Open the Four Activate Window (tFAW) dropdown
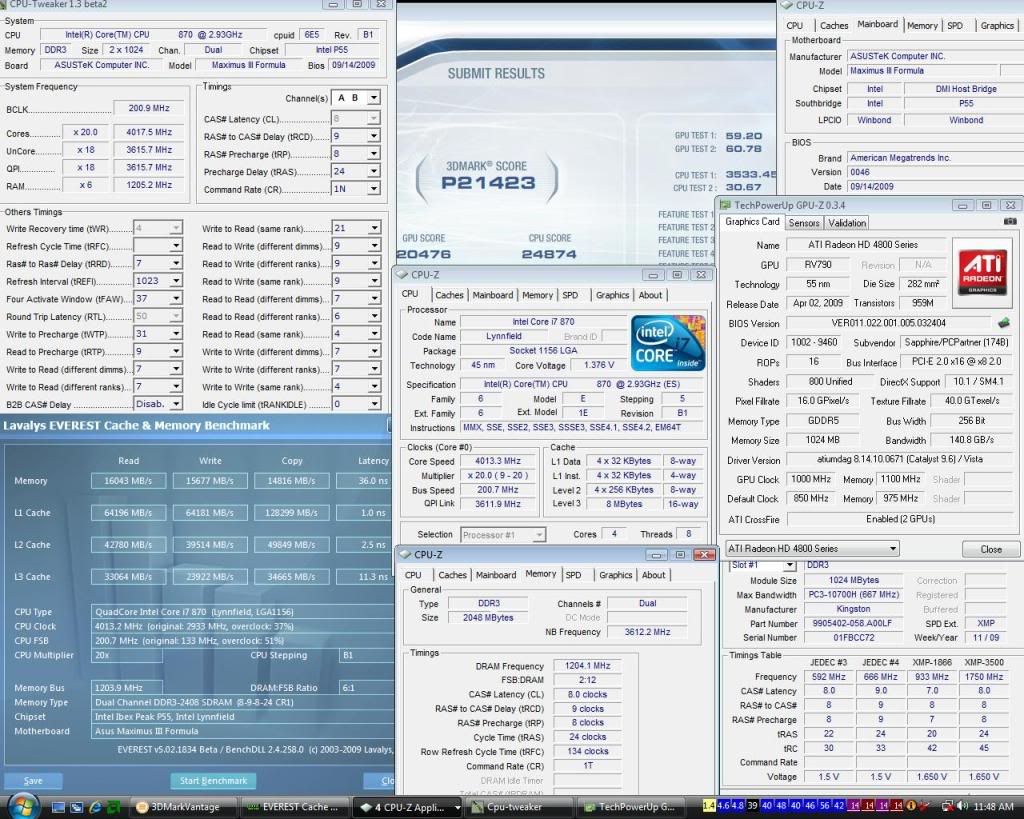1024x819 pixels. [x=176, y=298]
